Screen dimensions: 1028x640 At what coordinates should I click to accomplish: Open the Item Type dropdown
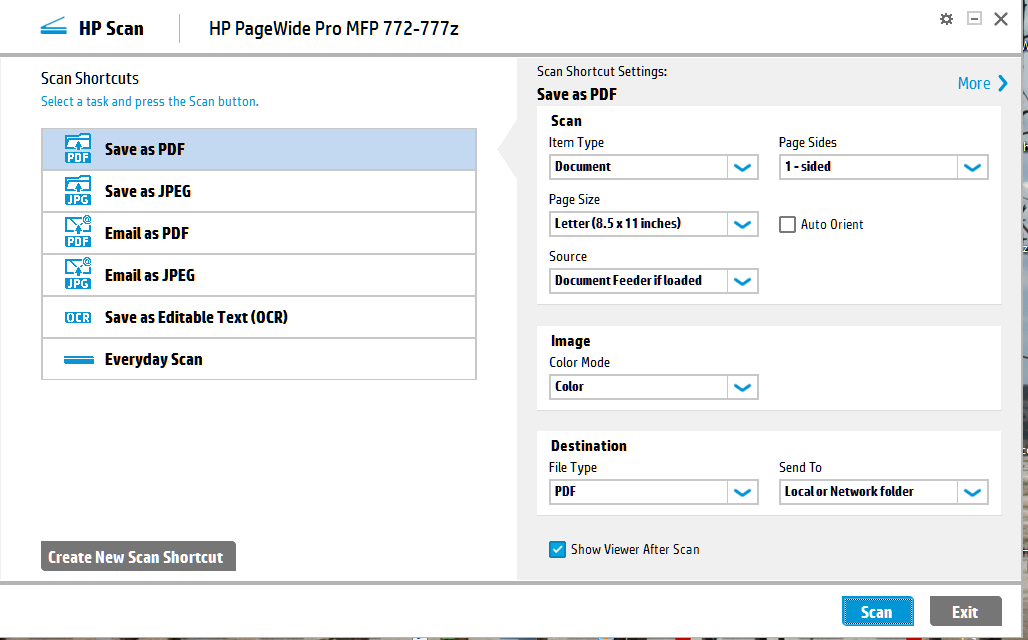[742, 167]
